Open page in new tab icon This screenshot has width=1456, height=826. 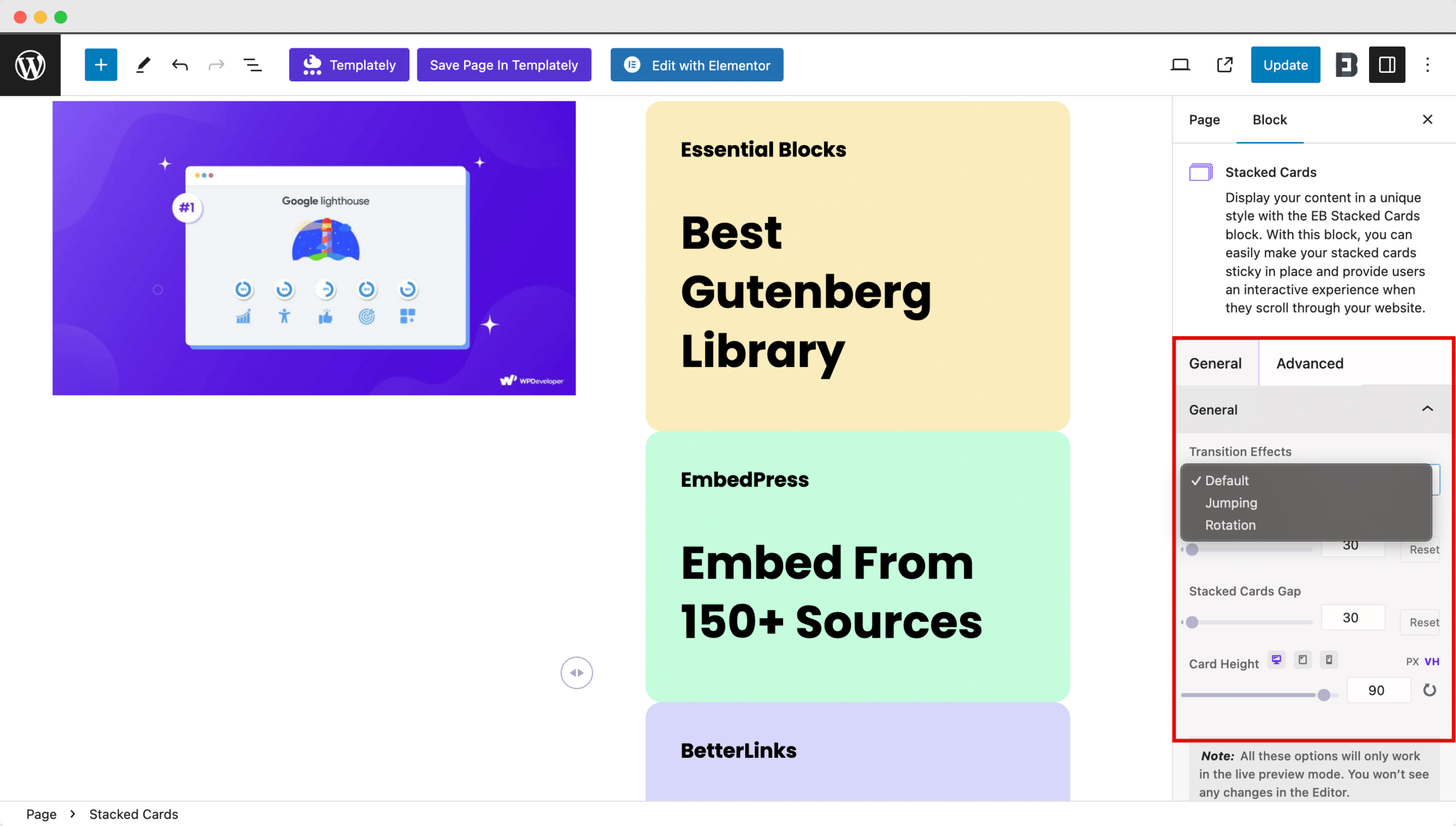pos(1225,65)
